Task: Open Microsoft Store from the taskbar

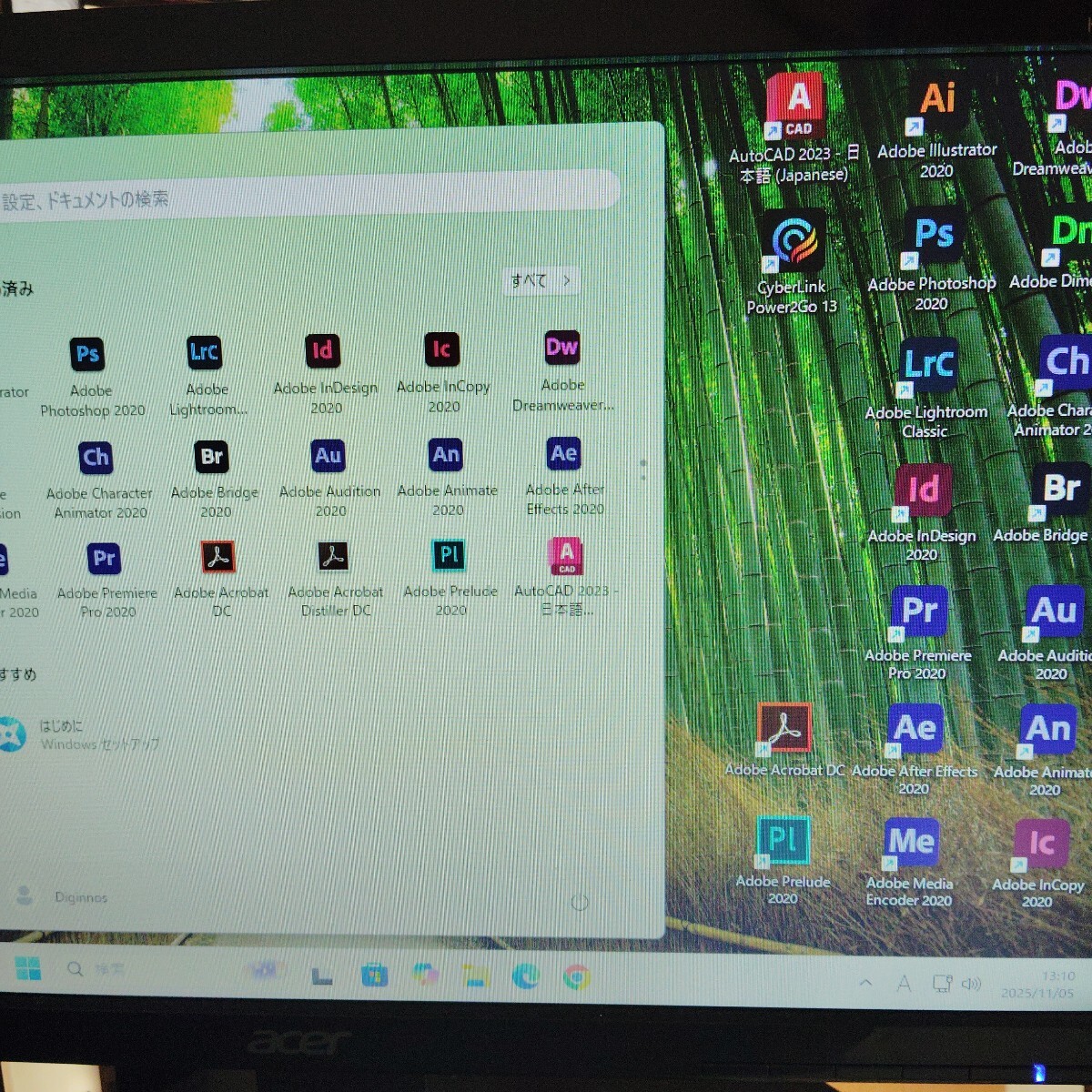Action: point(374,976)
